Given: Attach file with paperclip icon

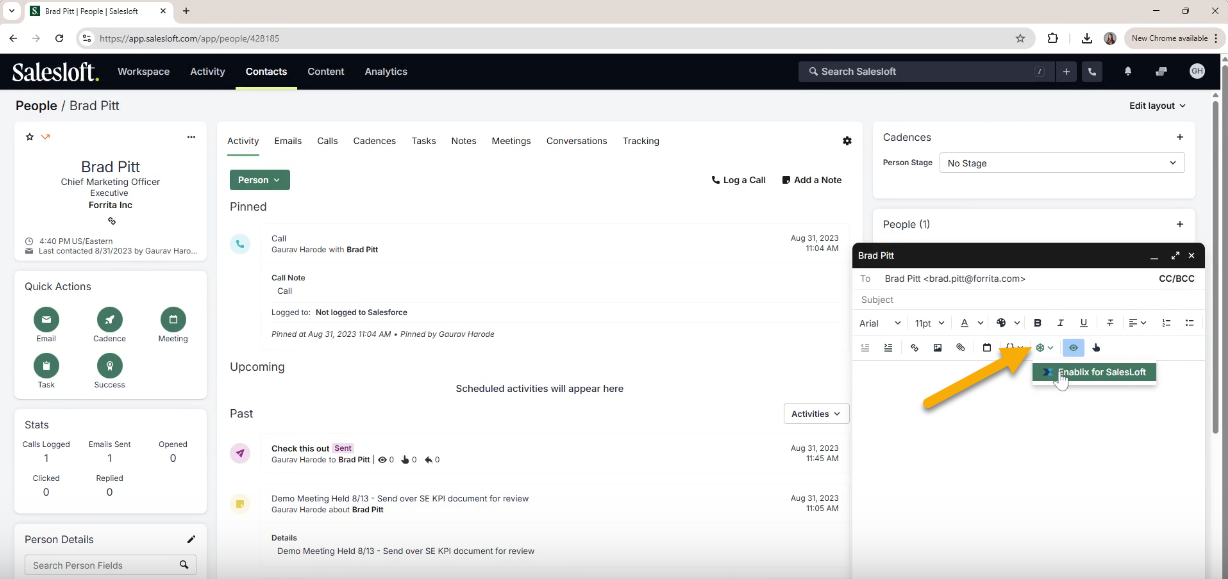Looking at the screenshot, I should coord(961,348).
